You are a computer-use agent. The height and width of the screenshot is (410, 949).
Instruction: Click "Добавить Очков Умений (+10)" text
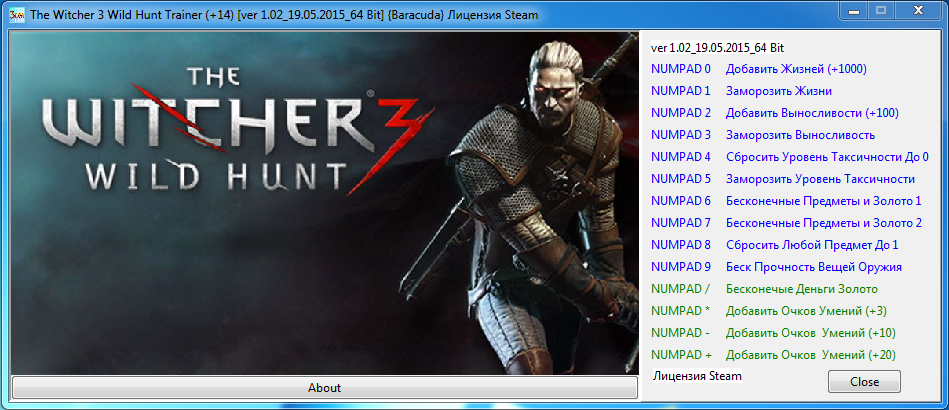pos(811,333)
